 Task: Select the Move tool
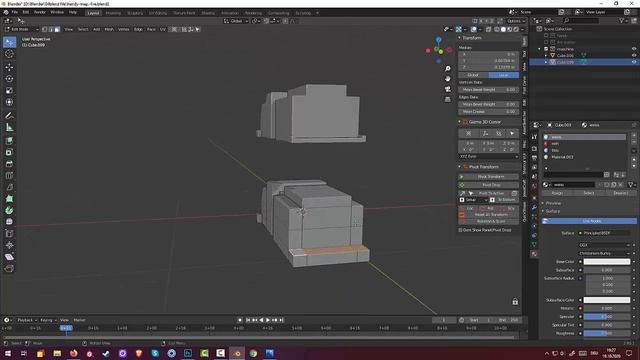pos(9,67)
